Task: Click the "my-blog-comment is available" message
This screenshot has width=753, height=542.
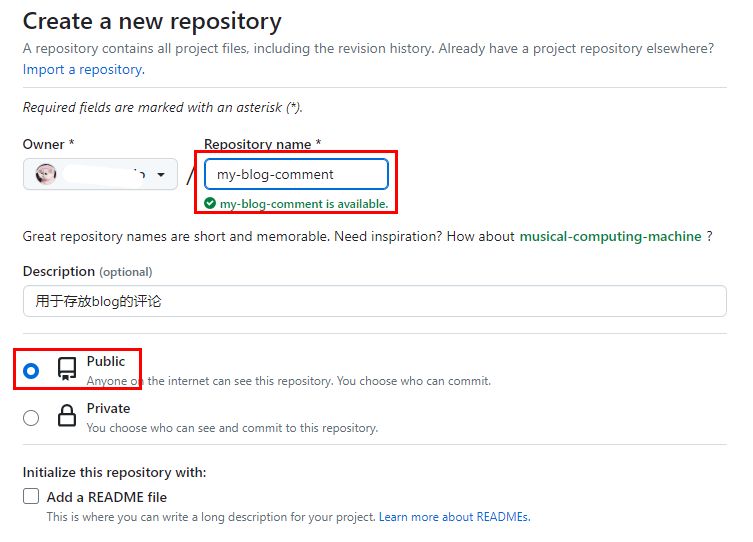Action: [x=303, y=204]
